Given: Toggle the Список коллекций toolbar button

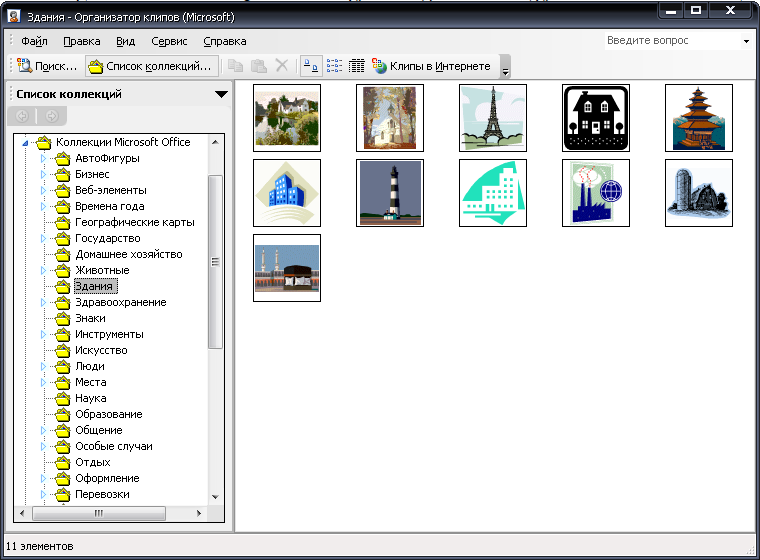Looking at the screenshot, I should [151, 66].
